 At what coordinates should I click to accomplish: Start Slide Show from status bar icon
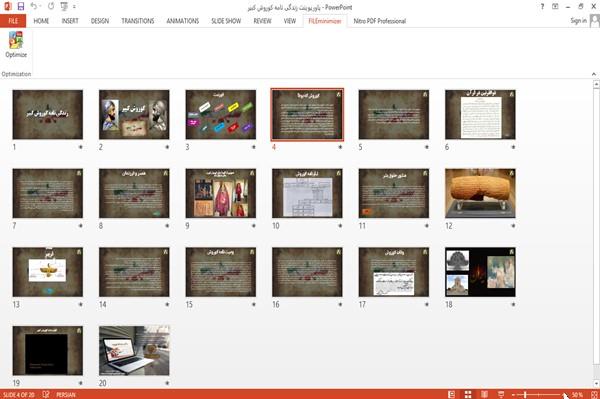[x=501, y=394]
